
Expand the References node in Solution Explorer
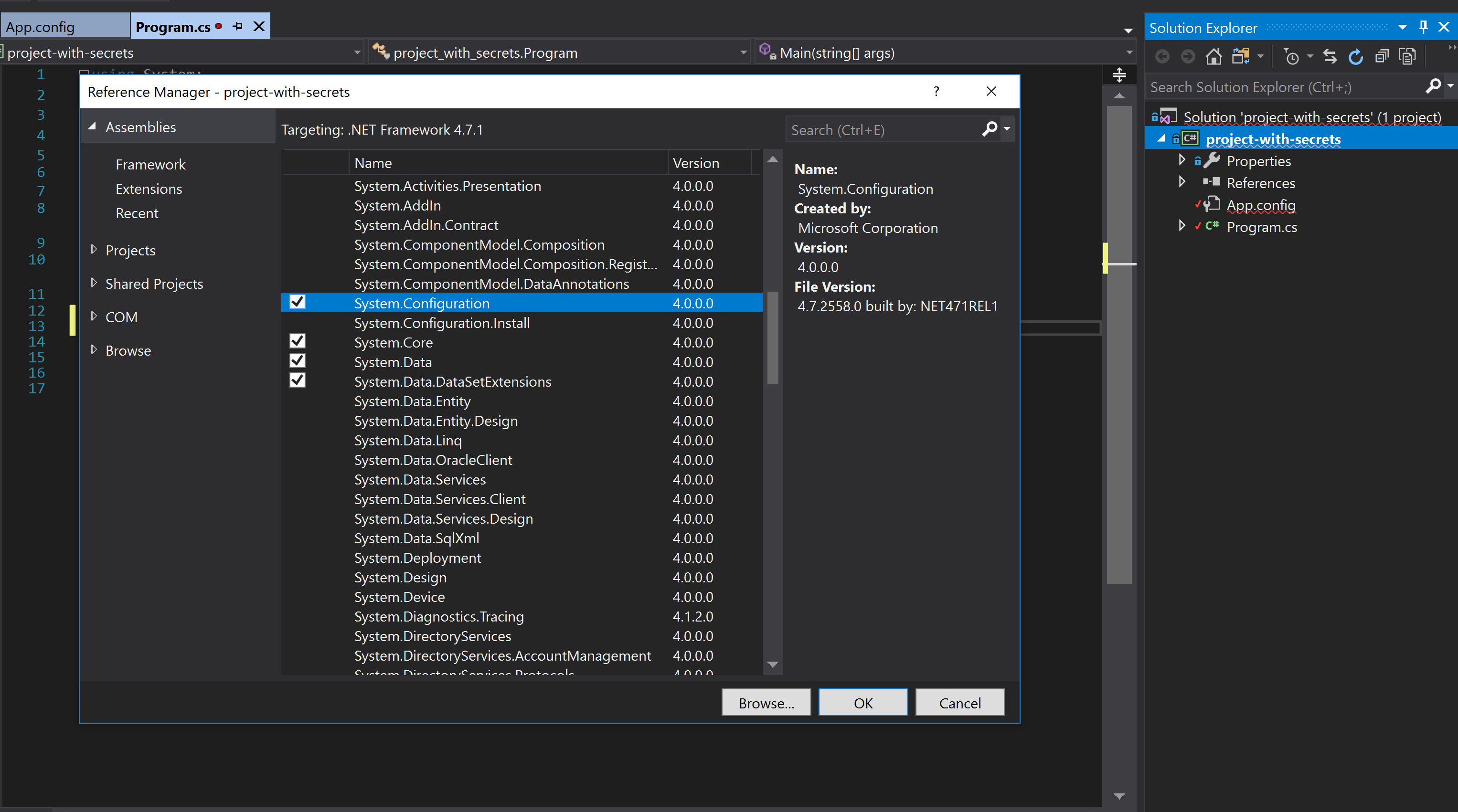(x=1182, y=182)
